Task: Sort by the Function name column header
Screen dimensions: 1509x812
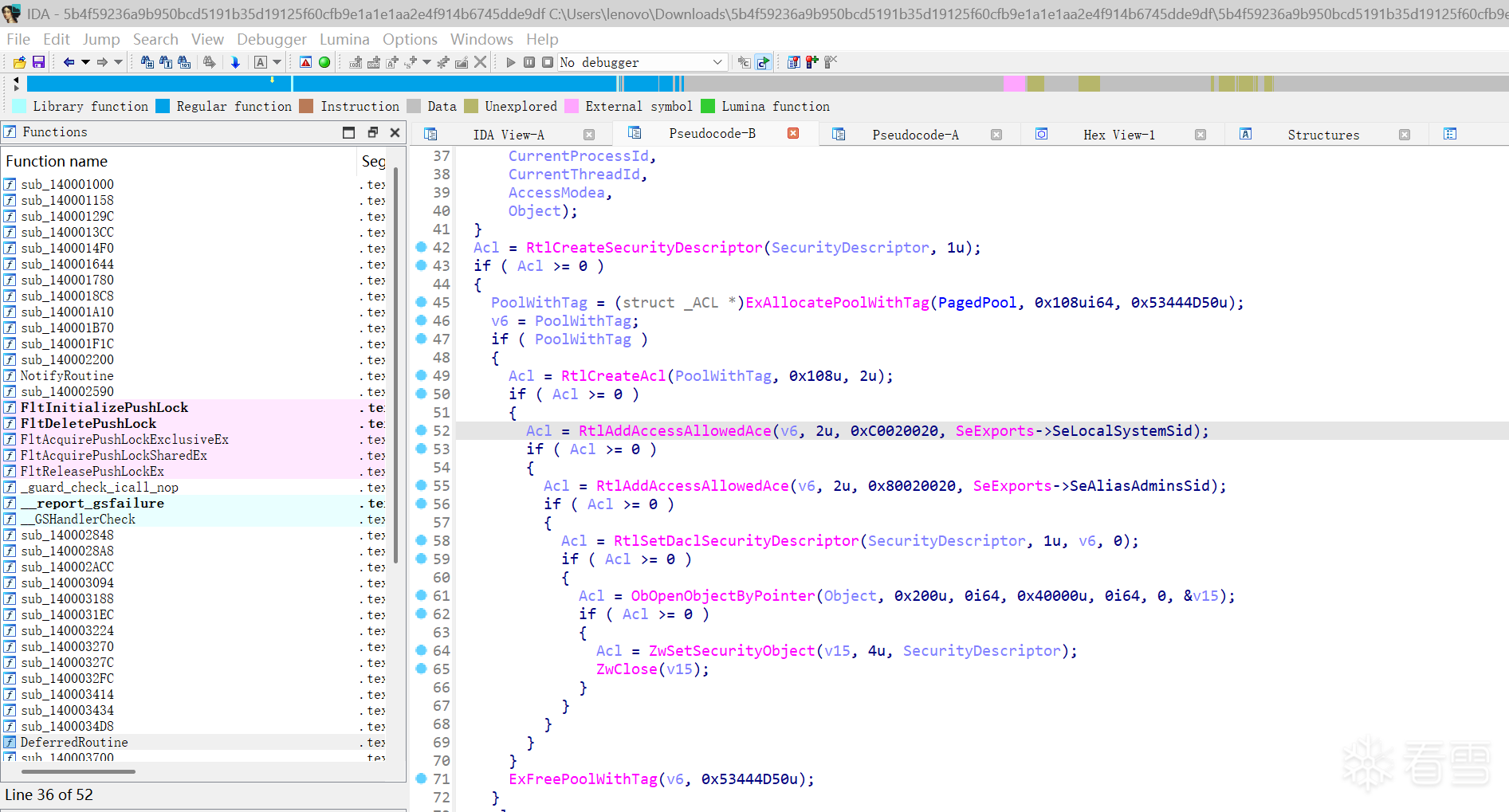Action: (179, 161)
